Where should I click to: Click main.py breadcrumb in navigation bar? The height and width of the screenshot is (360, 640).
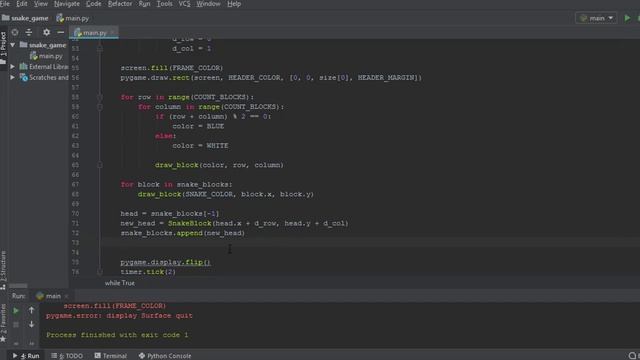click(x=73, y=18)
